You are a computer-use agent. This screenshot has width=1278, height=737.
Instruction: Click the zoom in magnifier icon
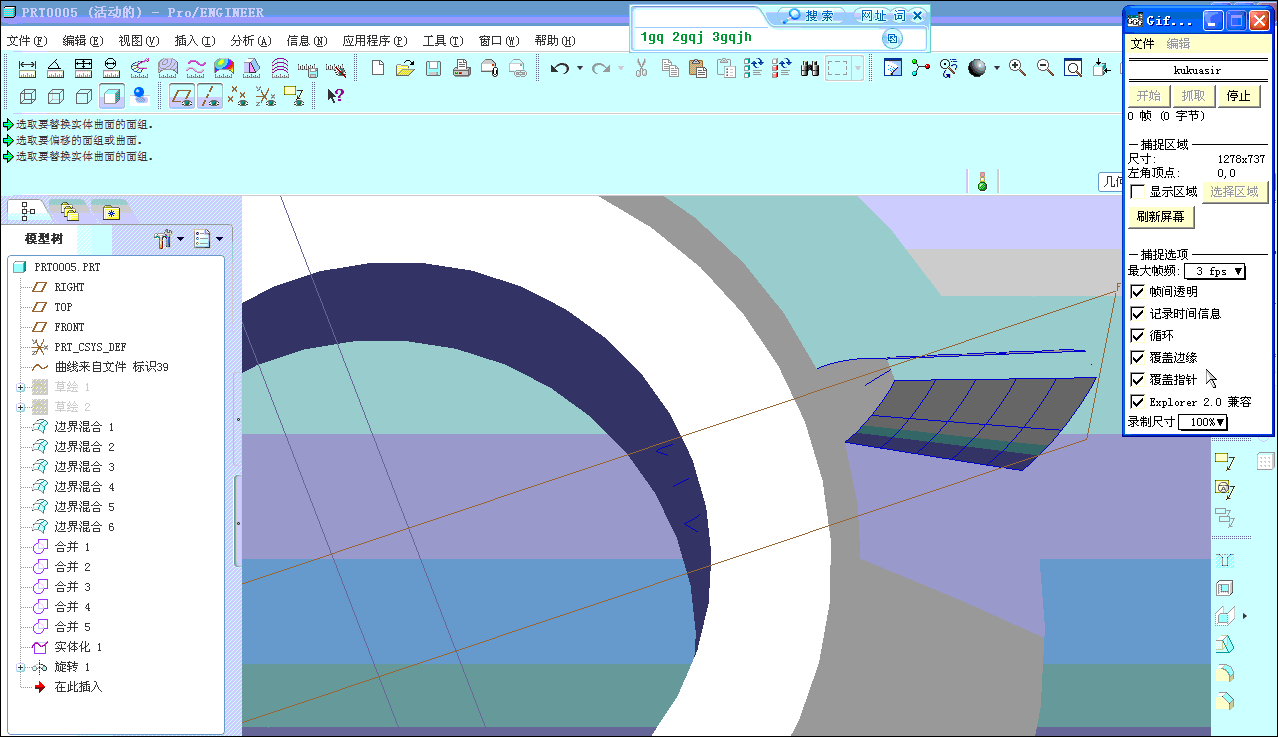(x=1017, y=68)
